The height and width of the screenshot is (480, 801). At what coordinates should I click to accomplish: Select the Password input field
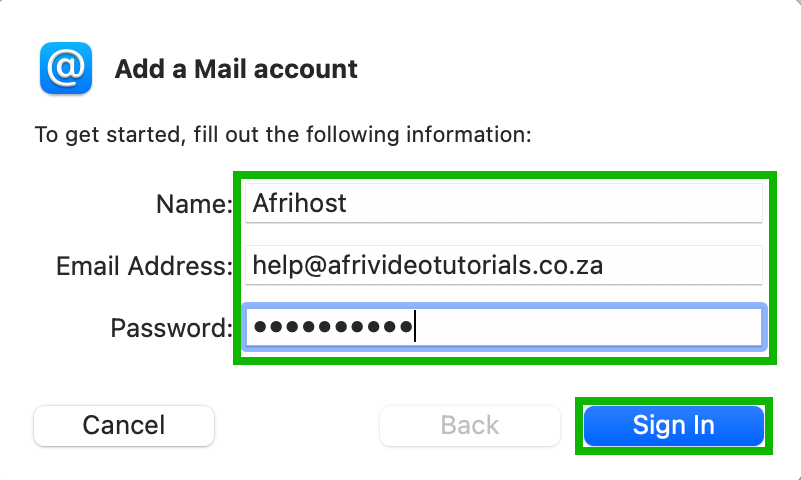click(x=502, y=327)
